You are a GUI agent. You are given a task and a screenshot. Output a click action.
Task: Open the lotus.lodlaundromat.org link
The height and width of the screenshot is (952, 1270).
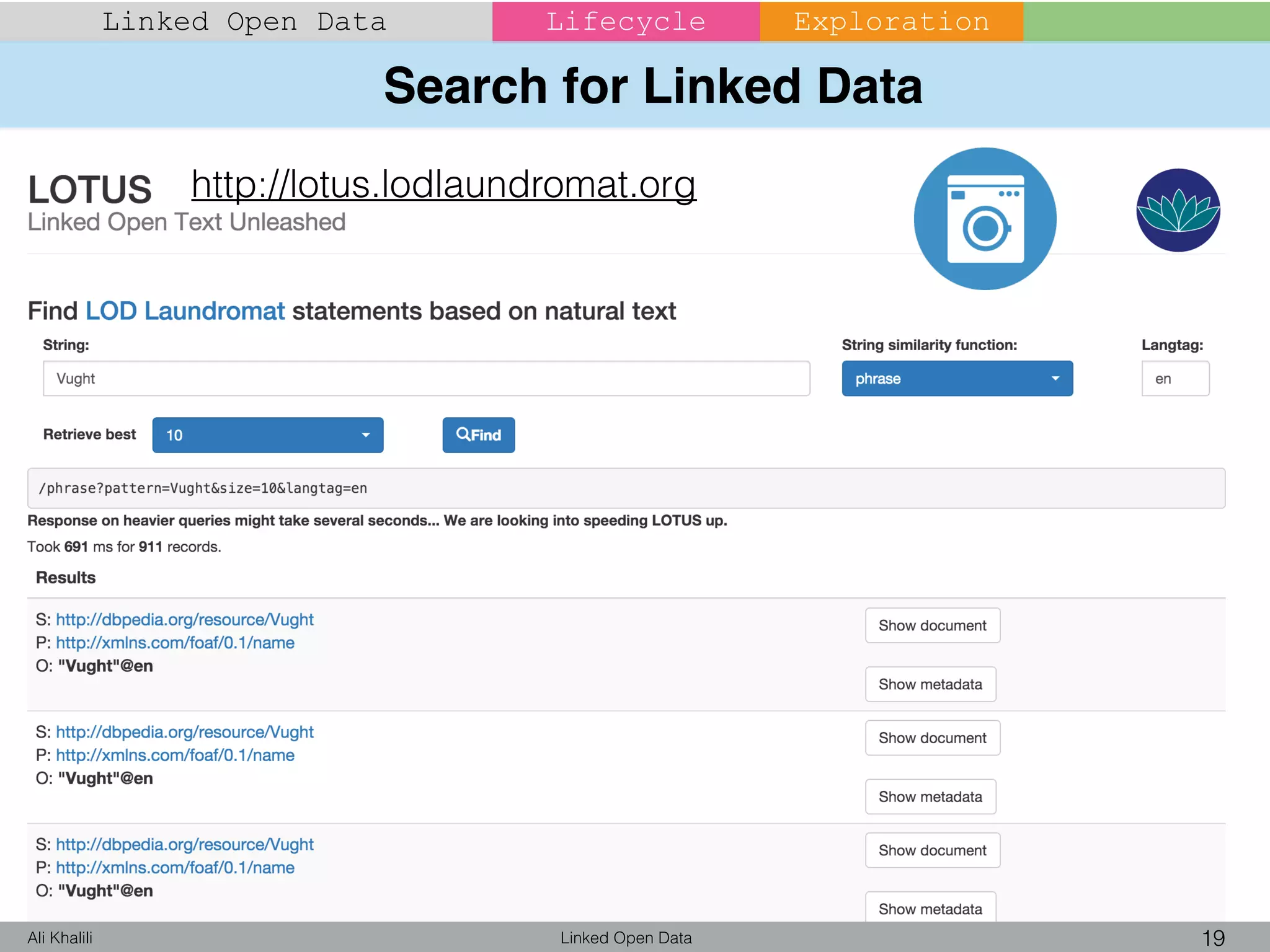point(443,184)
